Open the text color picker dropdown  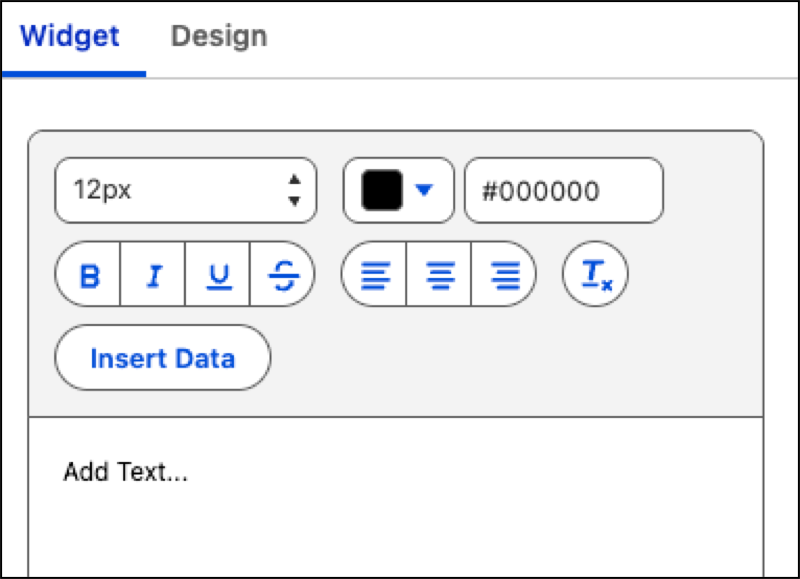[x=424, y=190]
